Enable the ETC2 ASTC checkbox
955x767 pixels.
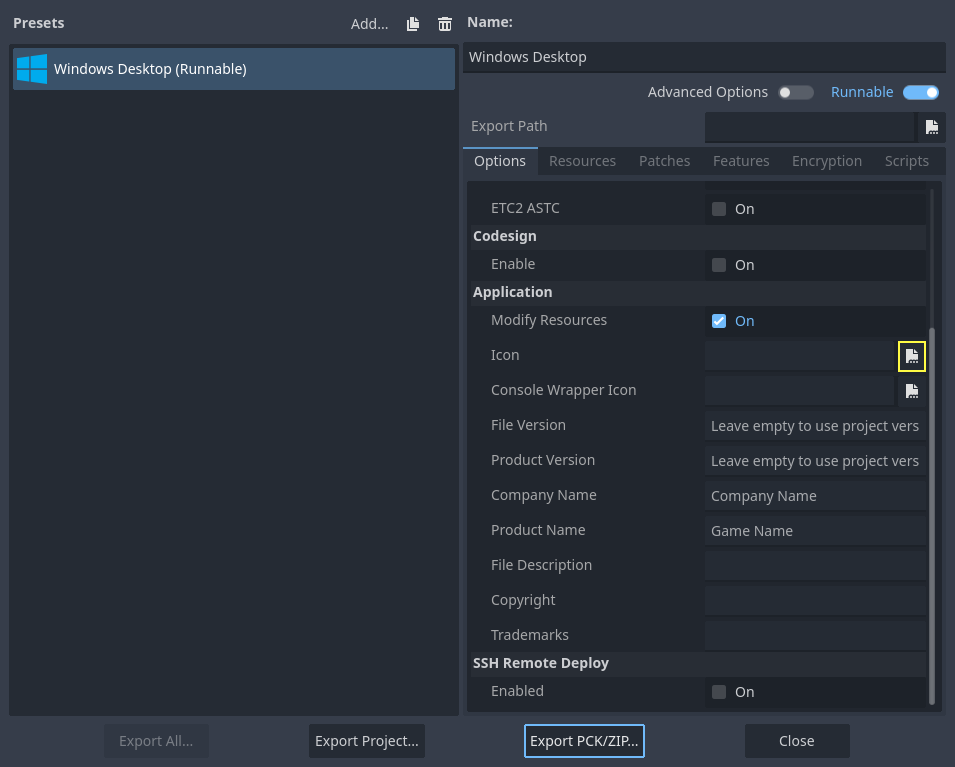pyautogui.click(x=718, y=208)
